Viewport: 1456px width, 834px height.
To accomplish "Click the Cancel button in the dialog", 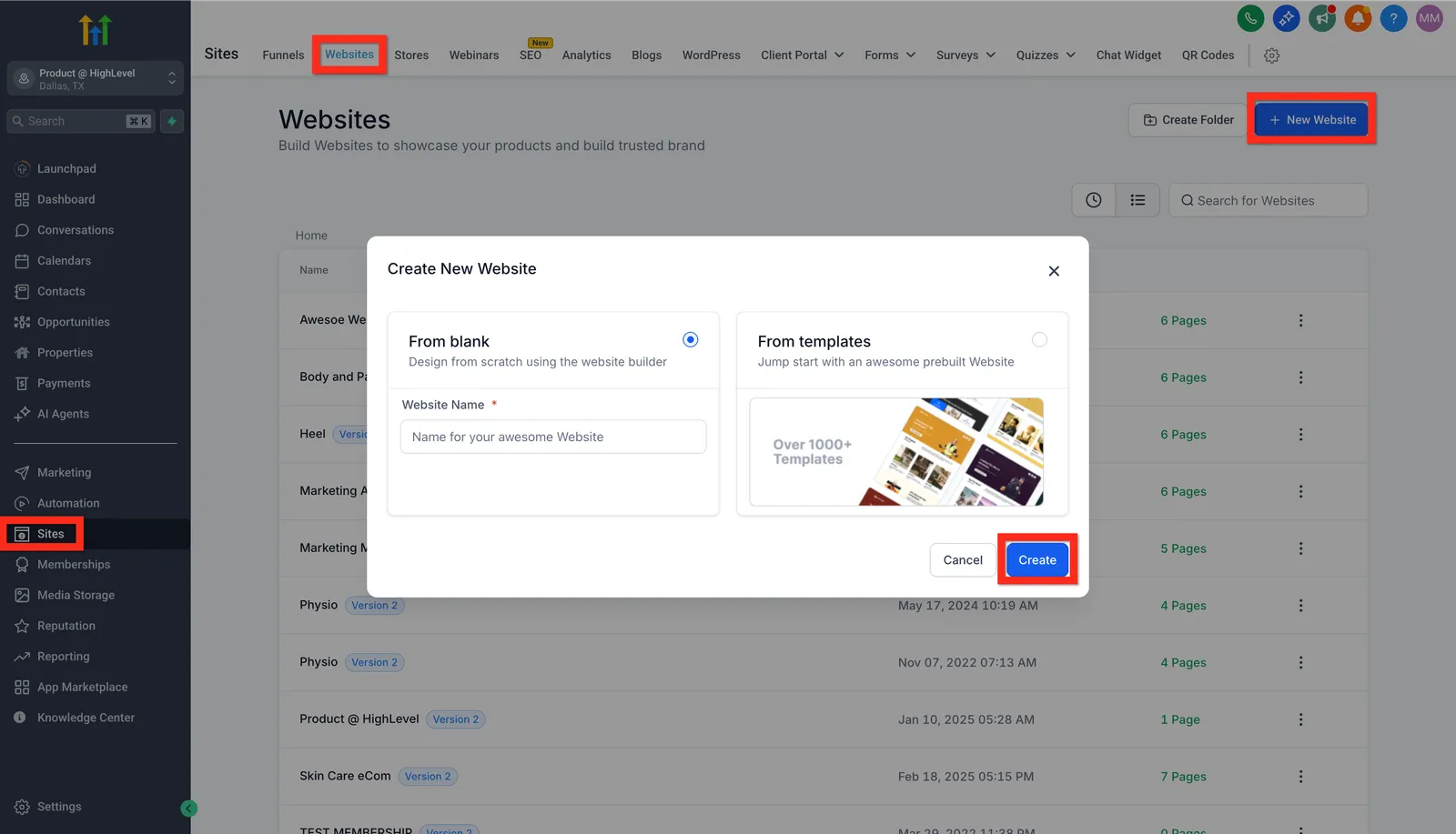I will tap(963, 560).
